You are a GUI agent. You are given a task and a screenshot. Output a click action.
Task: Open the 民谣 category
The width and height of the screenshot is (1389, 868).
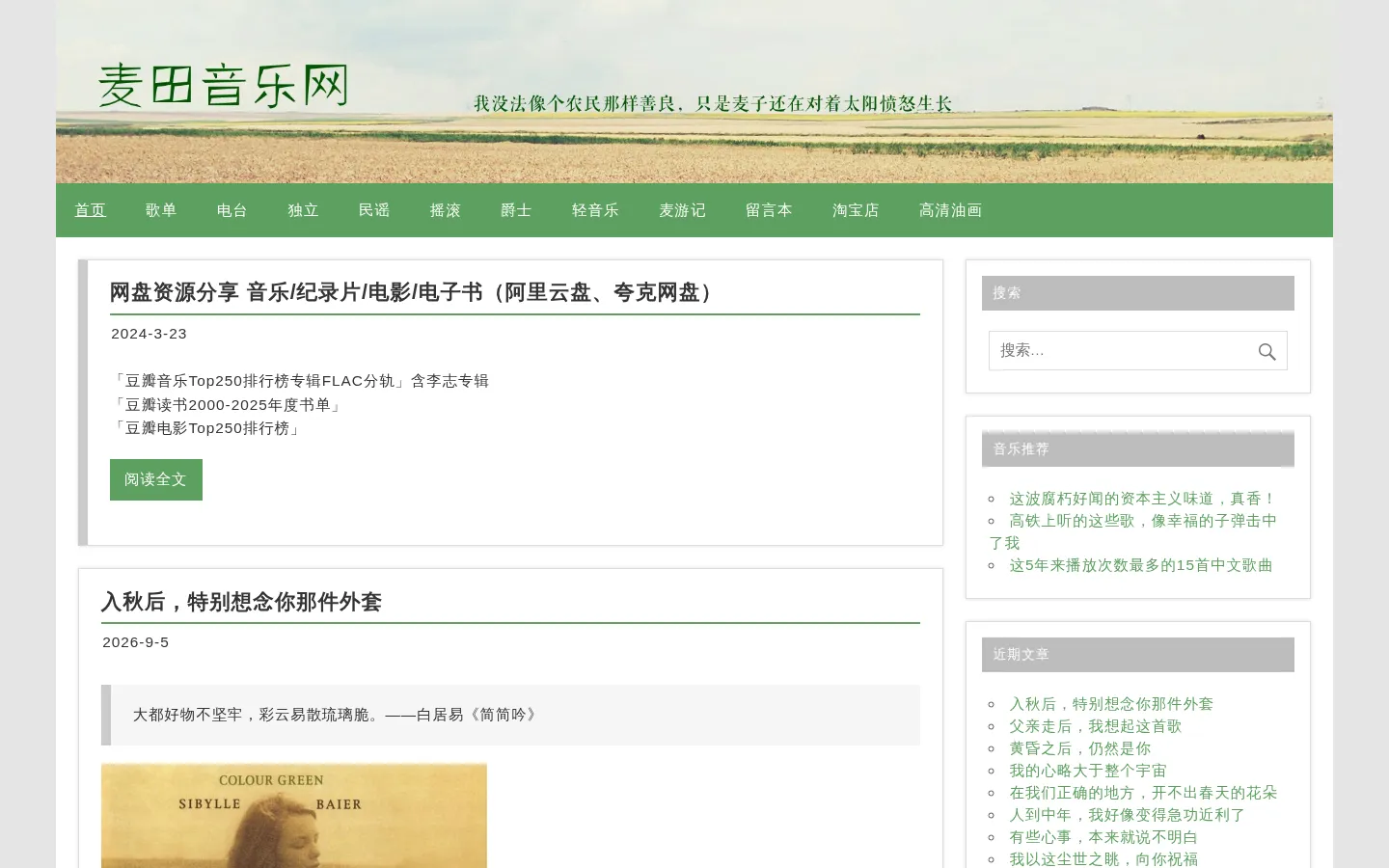374,210
